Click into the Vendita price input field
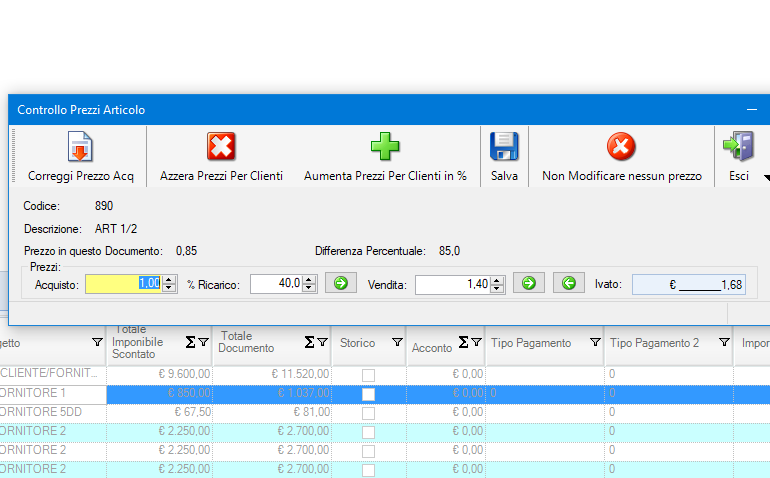 pyautogui.click(x=450, y=284)
